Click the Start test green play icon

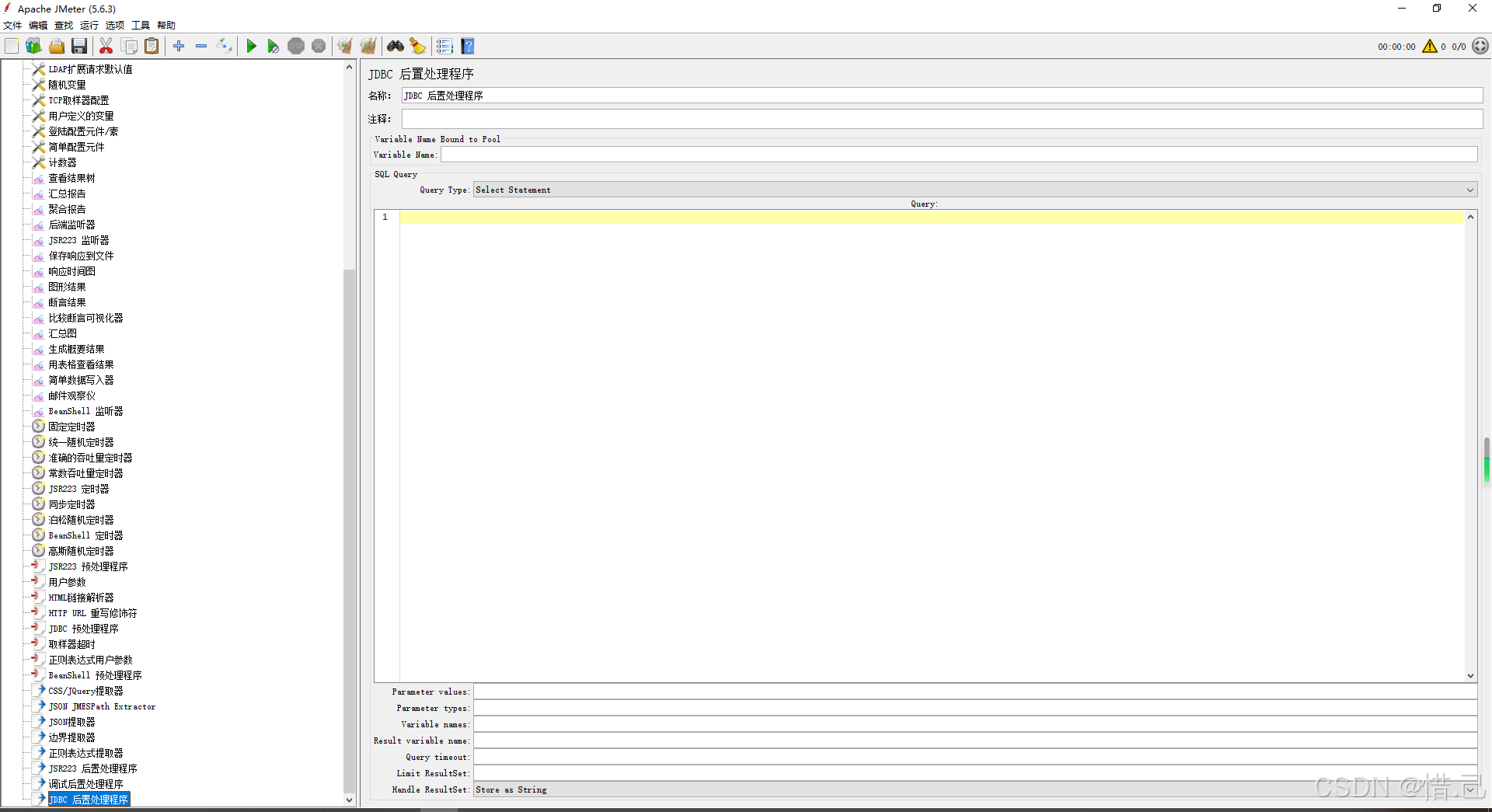pos(251,47)
